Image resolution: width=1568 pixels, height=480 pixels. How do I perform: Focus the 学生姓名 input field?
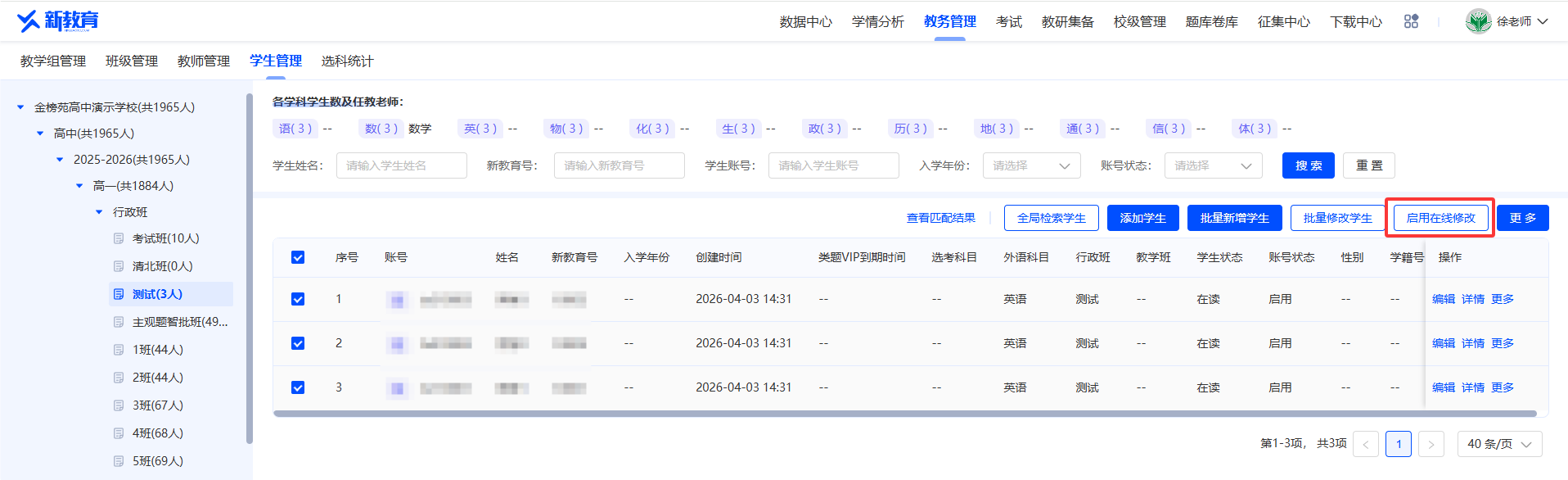(401, 165)
